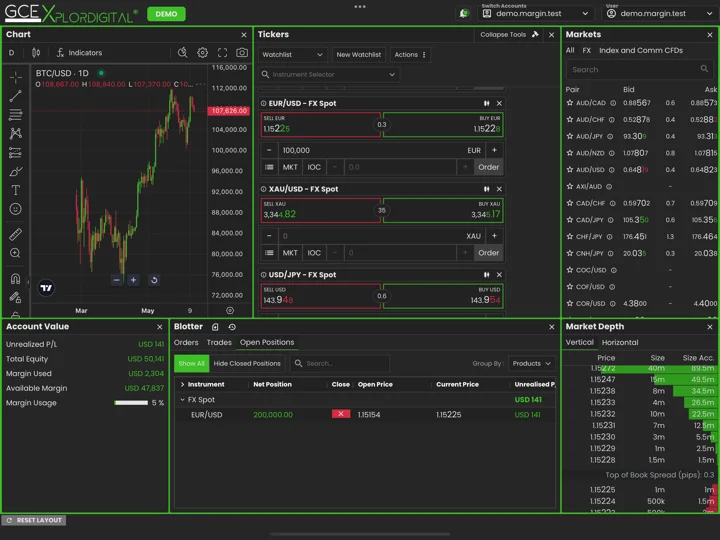Select the forecasting and measurement tool

click(16, 152)
